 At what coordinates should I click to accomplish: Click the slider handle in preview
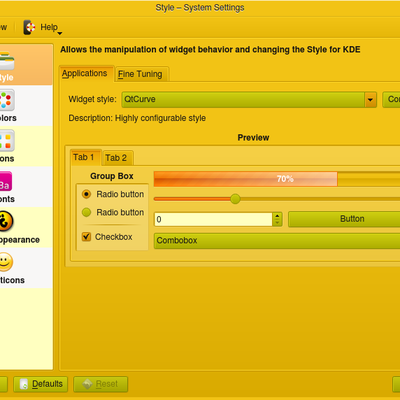click(235, 199)
